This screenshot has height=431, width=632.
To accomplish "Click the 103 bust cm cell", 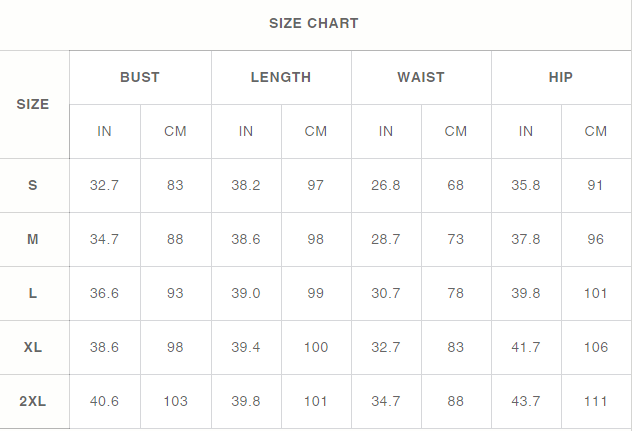I will (x=175, y=401).
